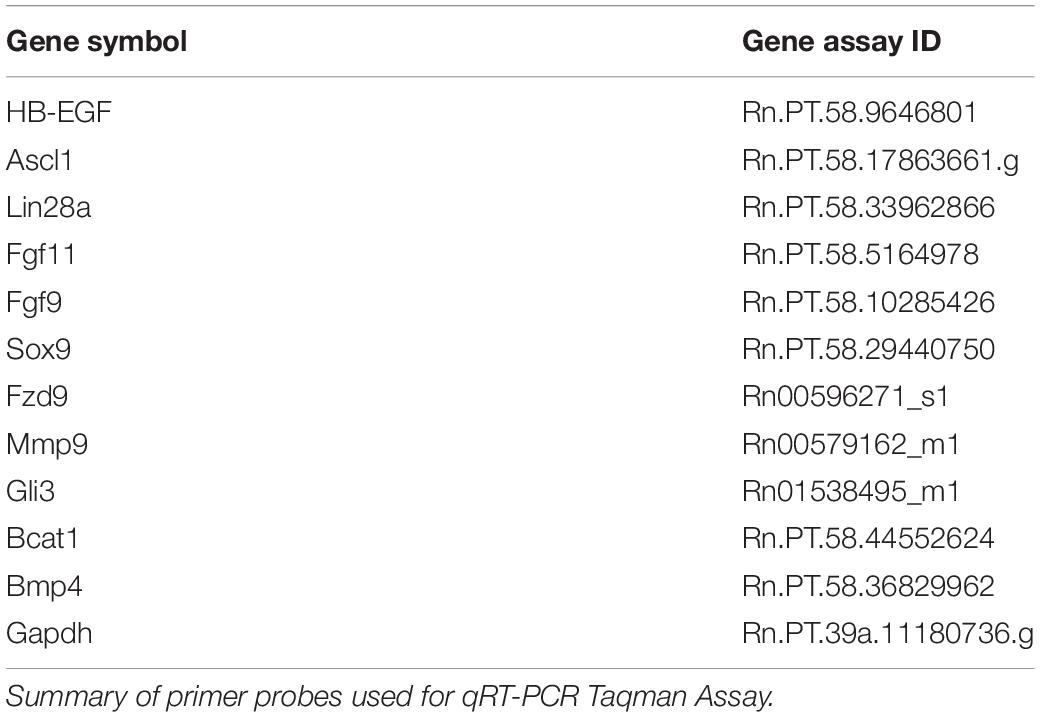Click assay ID Rn.PT.58.17863661.g
Viewport: 1040px width, 717px height.
(x=881, y=161)
